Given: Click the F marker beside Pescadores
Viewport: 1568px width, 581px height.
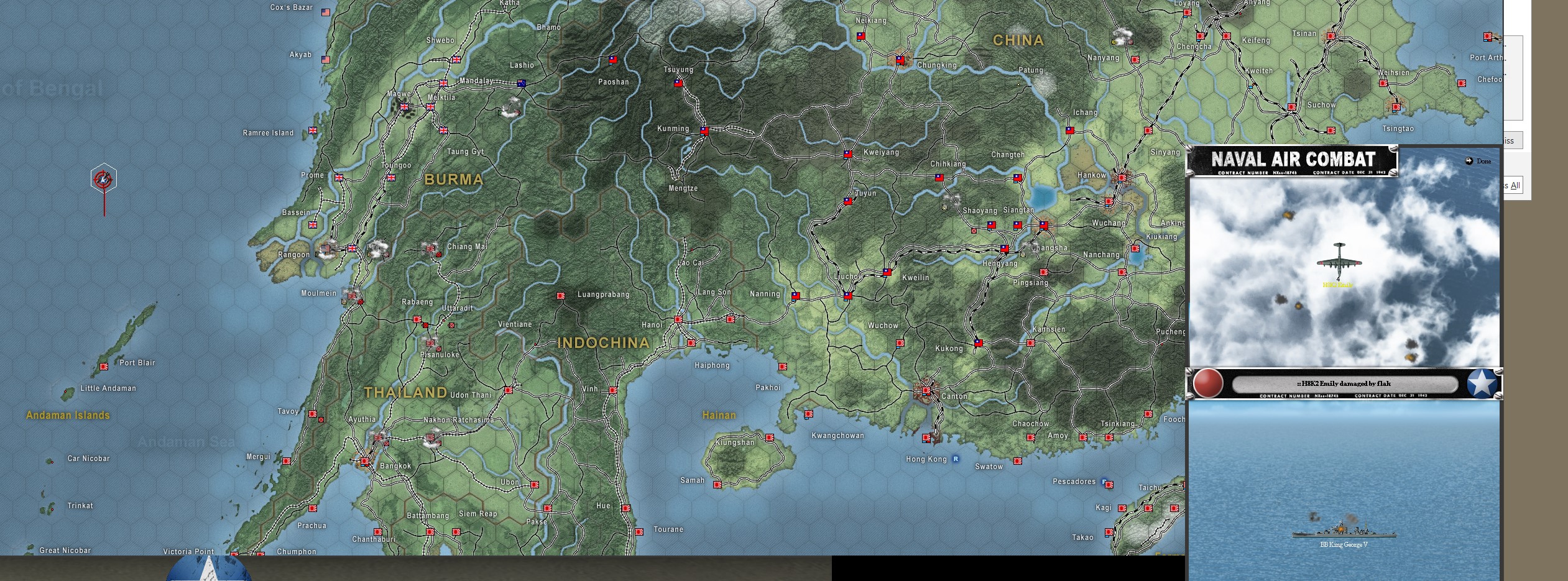Looking at the screenshot, I should coord(1104,482).
